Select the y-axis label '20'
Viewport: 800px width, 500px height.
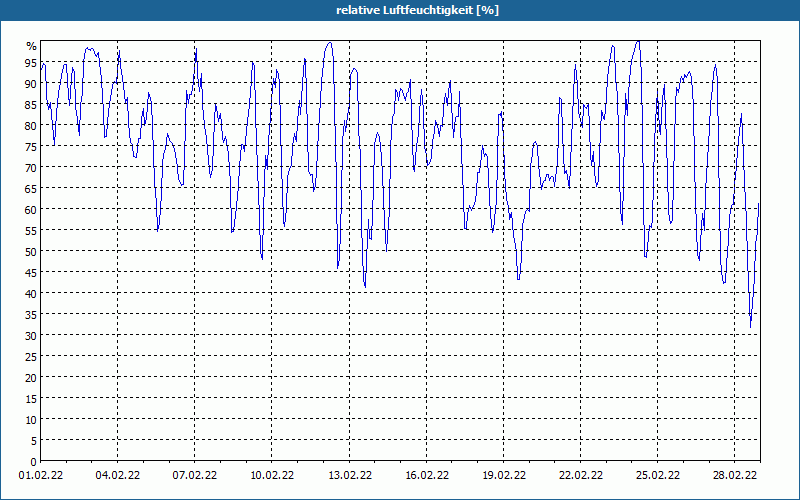coord(31,378)
